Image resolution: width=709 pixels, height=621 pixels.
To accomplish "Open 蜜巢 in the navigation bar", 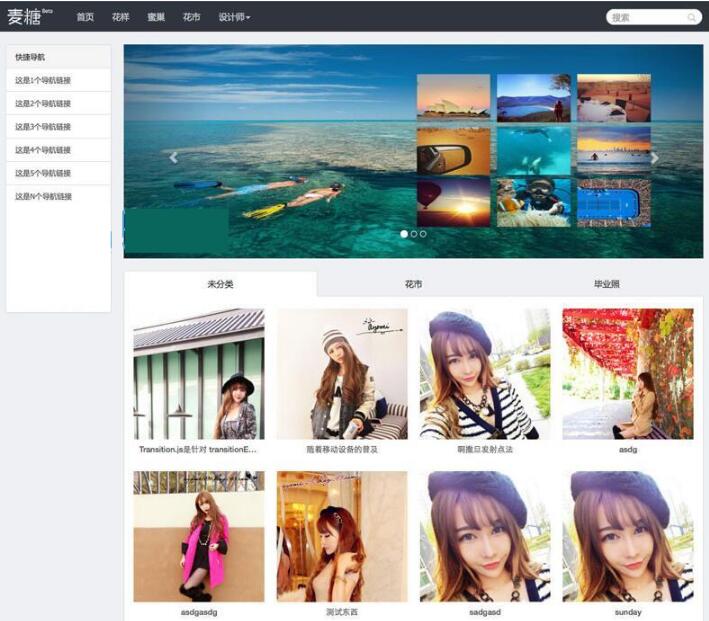I will coord(156,17).
